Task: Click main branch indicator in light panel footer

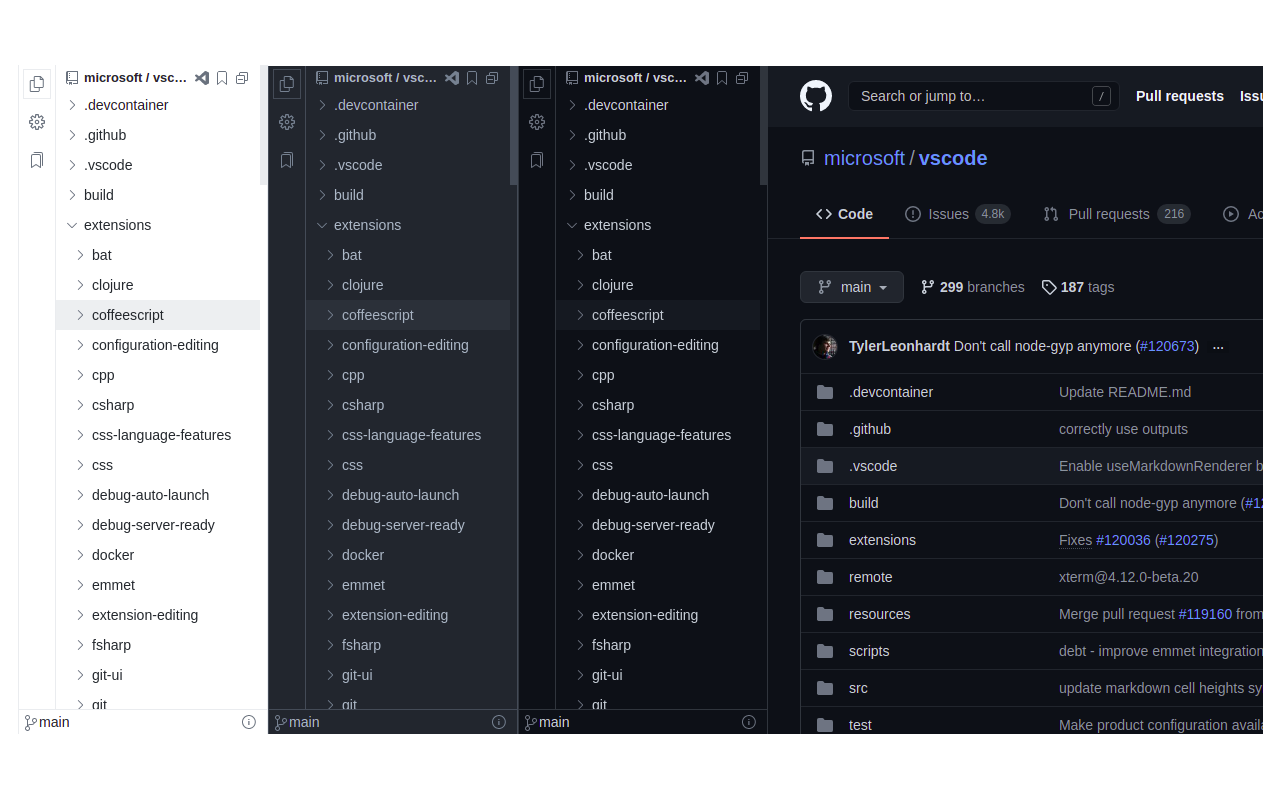Action: click(47, 722)
